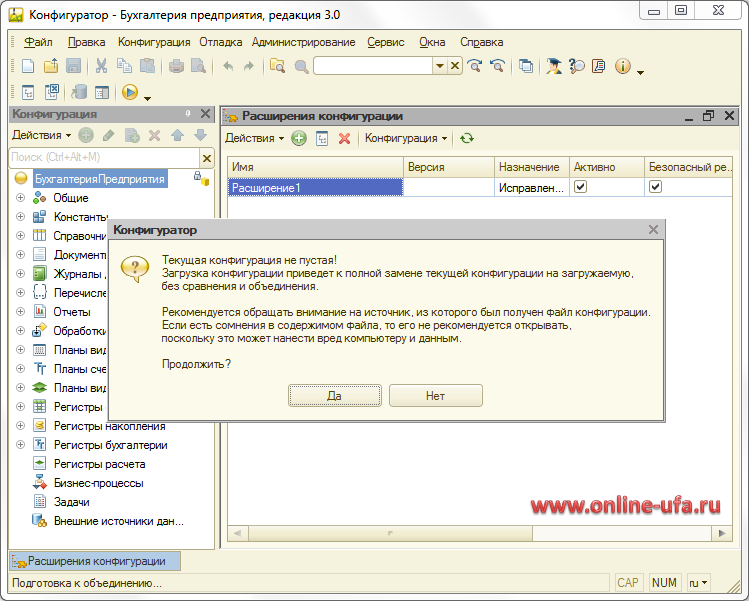Switch to Расширения конфигурации bottom tab
The height and width of the screenshot is (601, 749).
[x=95, y=561]
